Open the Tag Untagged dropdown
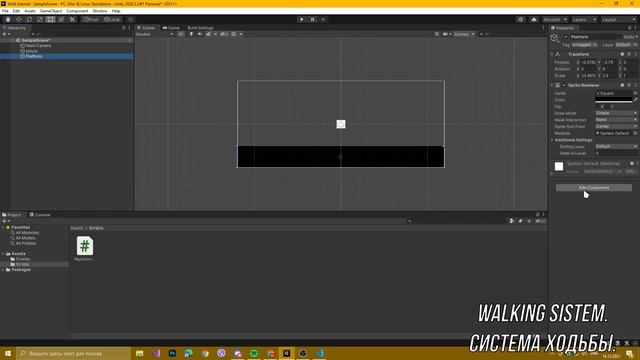The width and height of the screenshot is (640, 360). coord(584,45)
